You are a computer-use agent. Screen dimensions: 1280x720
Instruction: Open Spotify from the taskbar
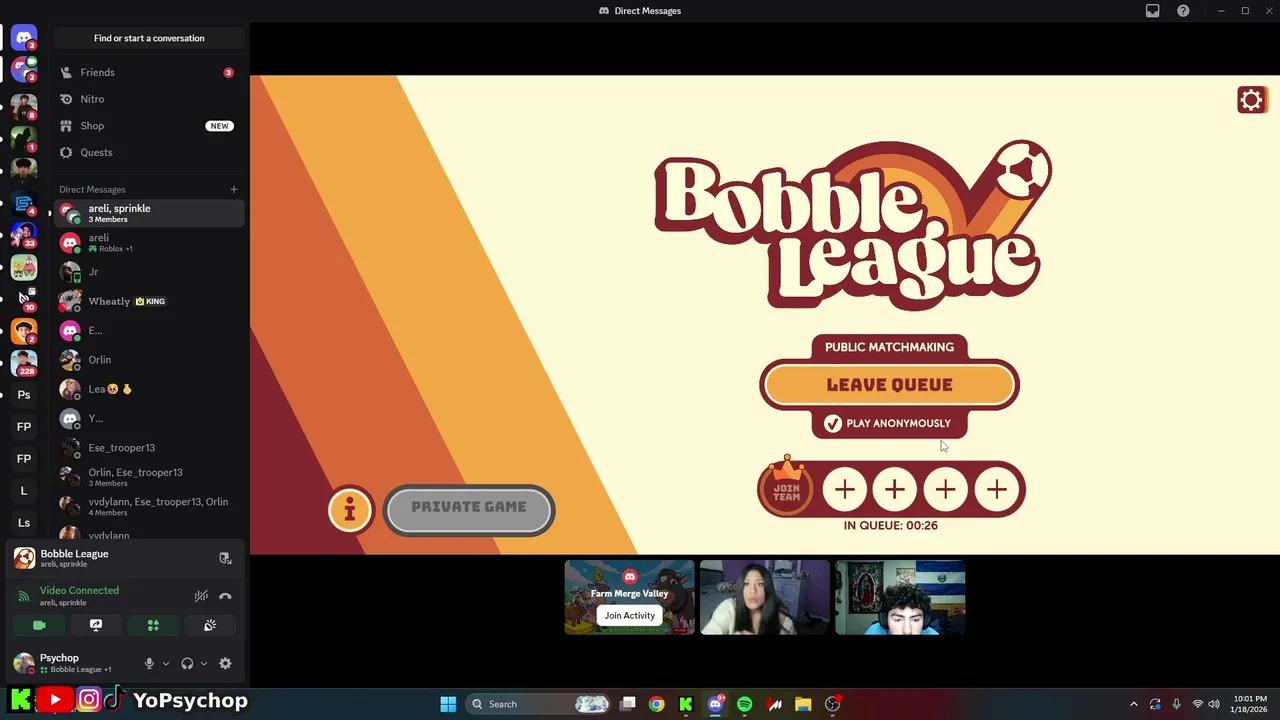744,704
